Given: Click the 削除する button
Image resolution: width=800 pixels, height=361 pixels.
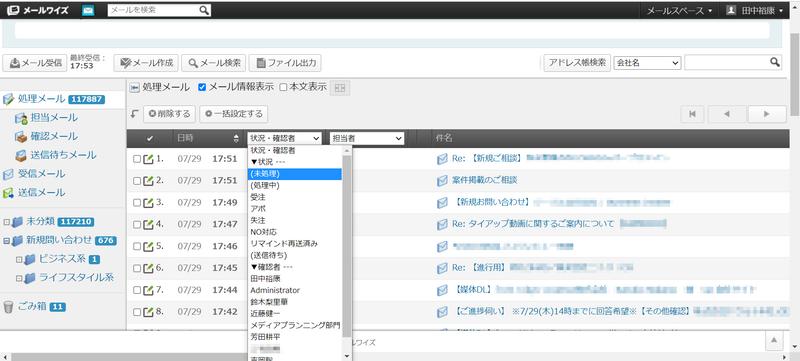Looking at the screenshot, I should pos(169,114).
